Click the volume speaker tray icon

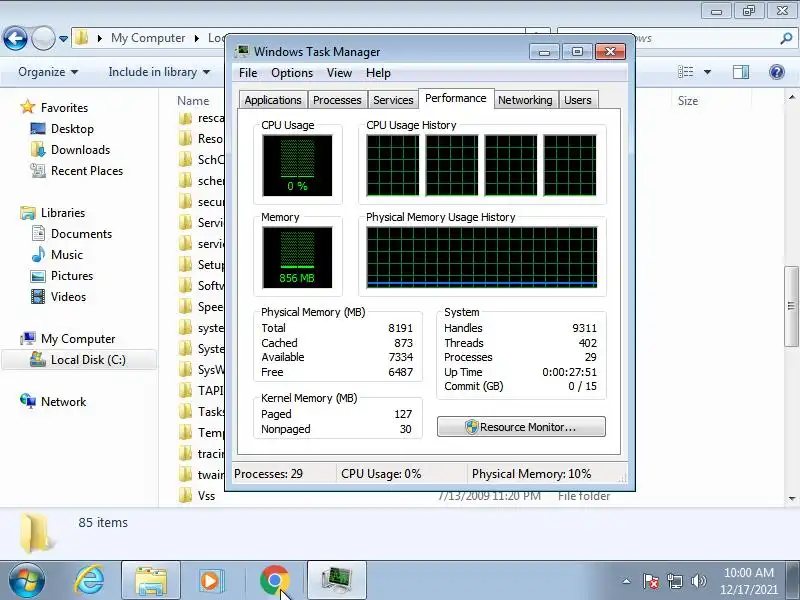point(698,581)
